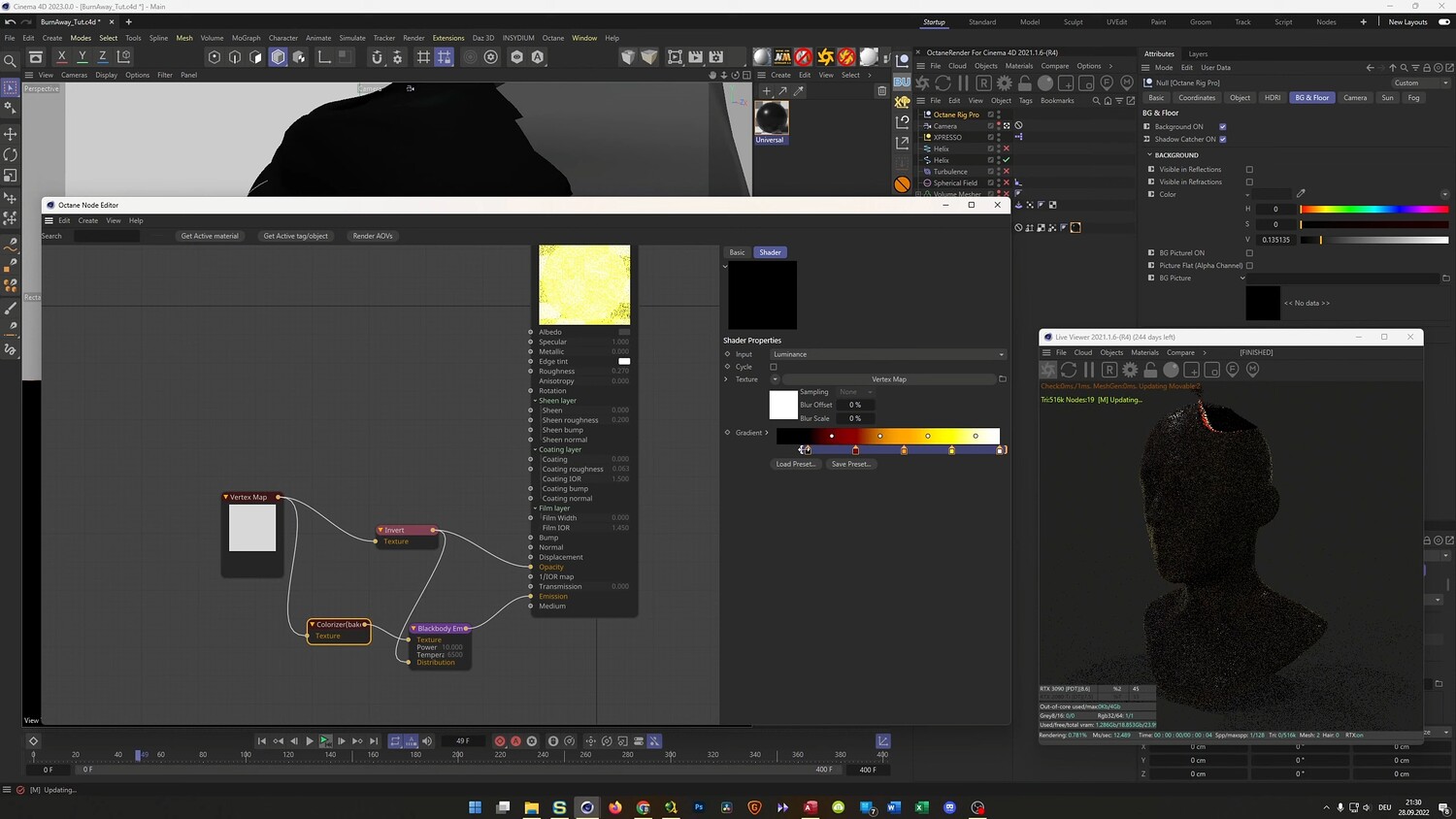Click the Save Preset button

click(x=851, y=464)
